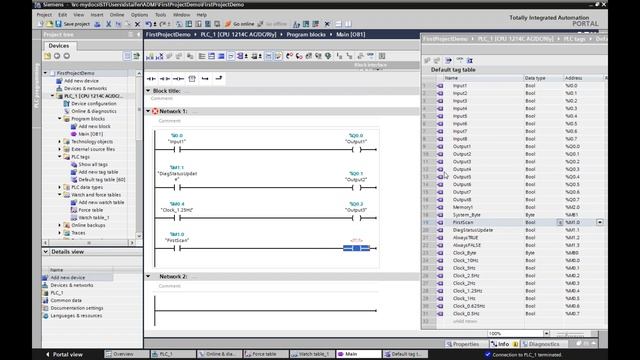This screenshot has height=360, width=640.
Task: Collapse the Block title section
Action: (x=148, y=91)
